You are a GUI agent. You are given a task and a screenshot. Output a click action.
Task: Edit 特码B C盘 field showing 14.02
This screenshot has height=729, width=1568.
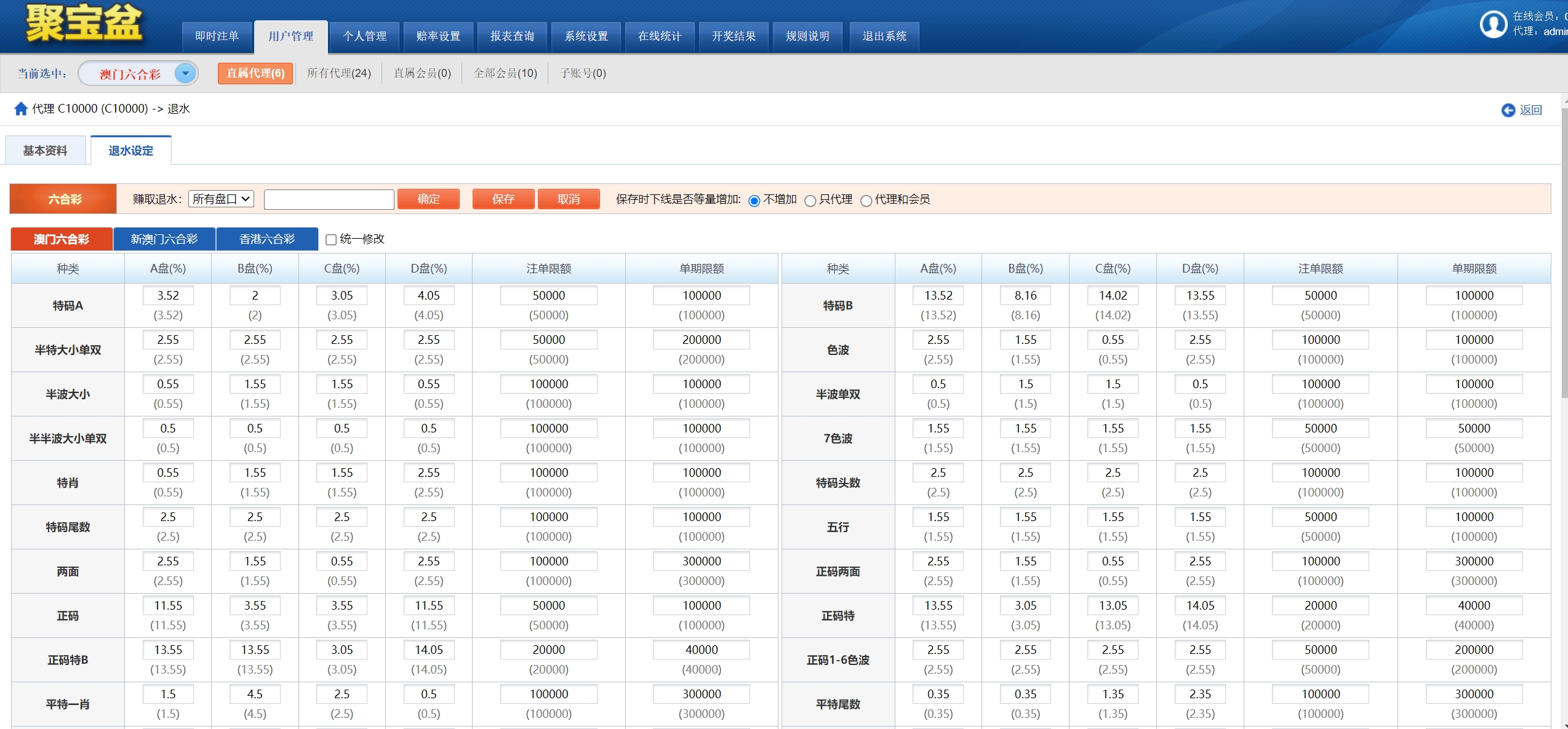(1113, 295)
